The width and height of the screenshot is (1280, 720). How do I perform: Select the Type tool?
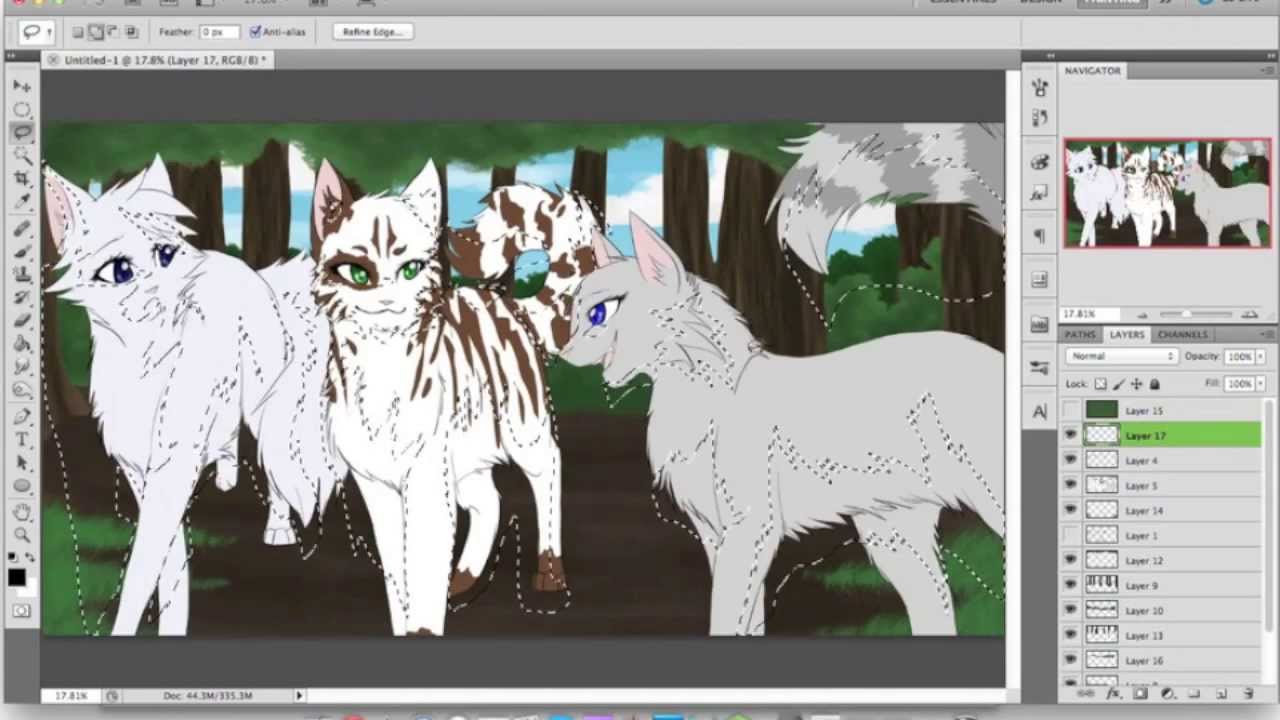22,440
